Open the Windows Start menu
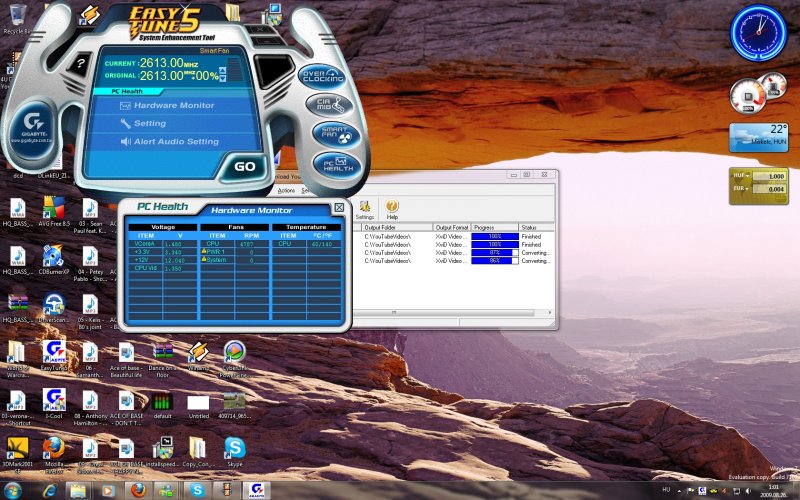Viewport: 800px width, 500px height. (12, 491)
